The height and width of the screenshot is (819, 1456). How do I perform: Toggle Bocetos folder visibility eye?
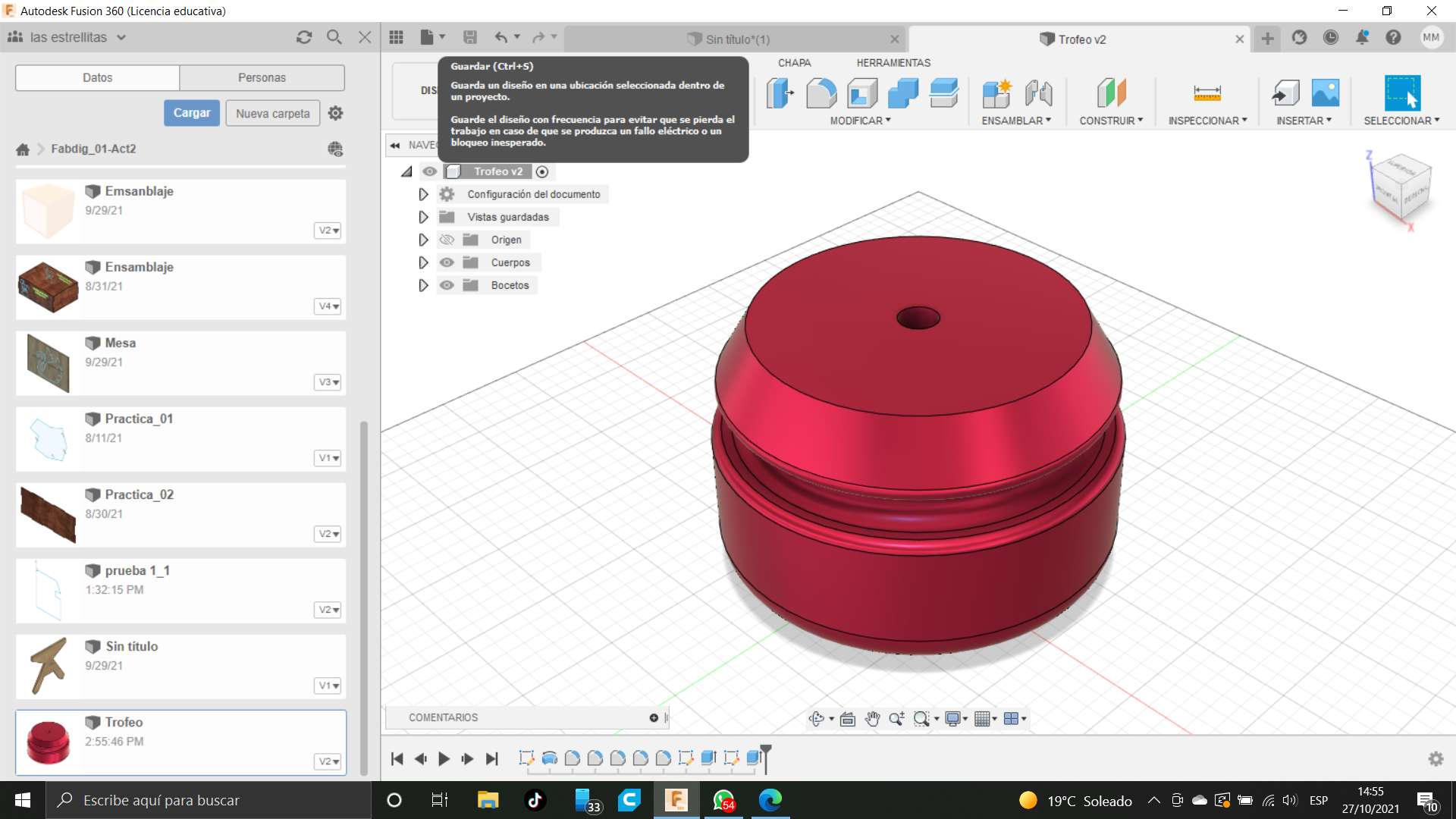447,285
